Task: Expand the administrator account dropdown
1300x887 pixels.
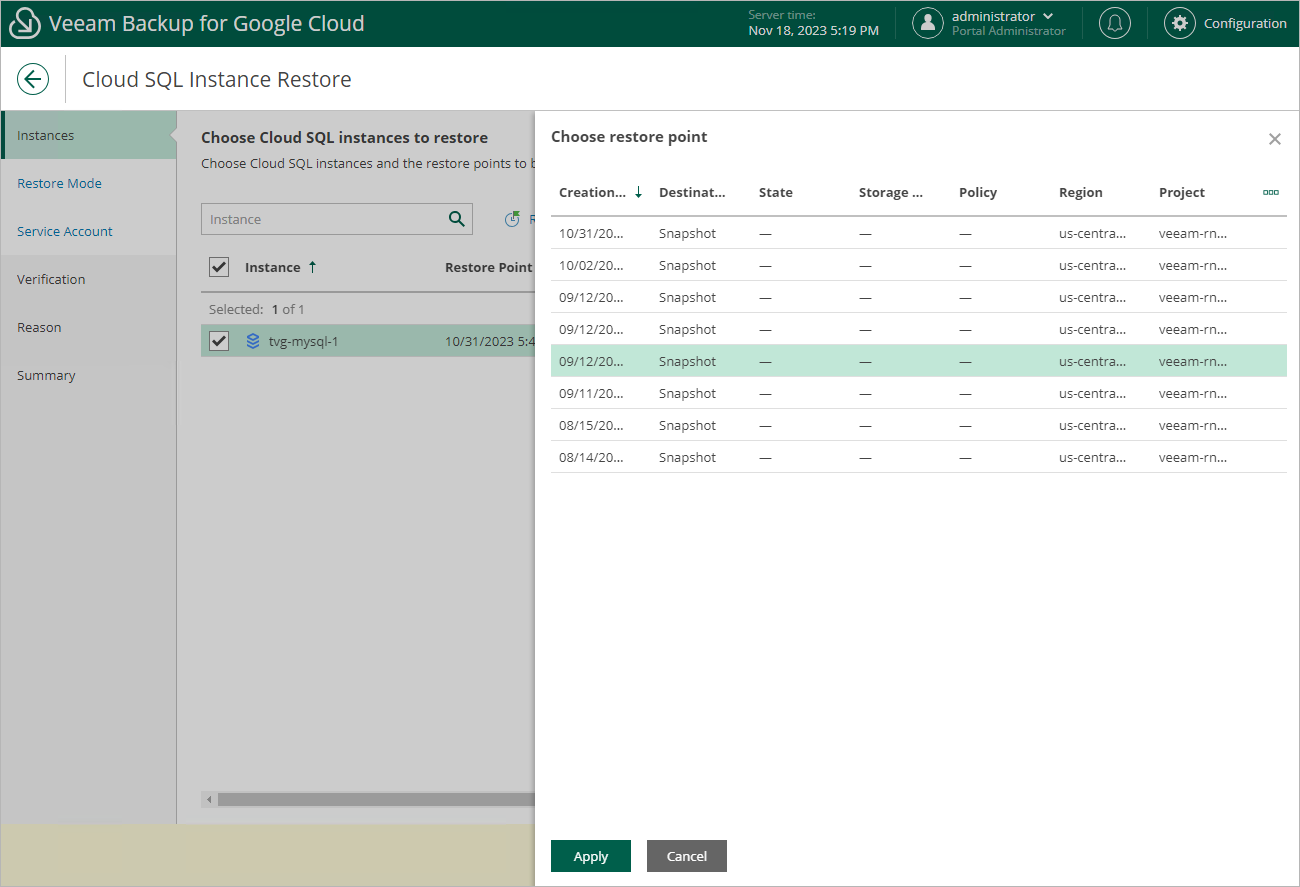Action: pyautogui.click(x=1047, y=16)
